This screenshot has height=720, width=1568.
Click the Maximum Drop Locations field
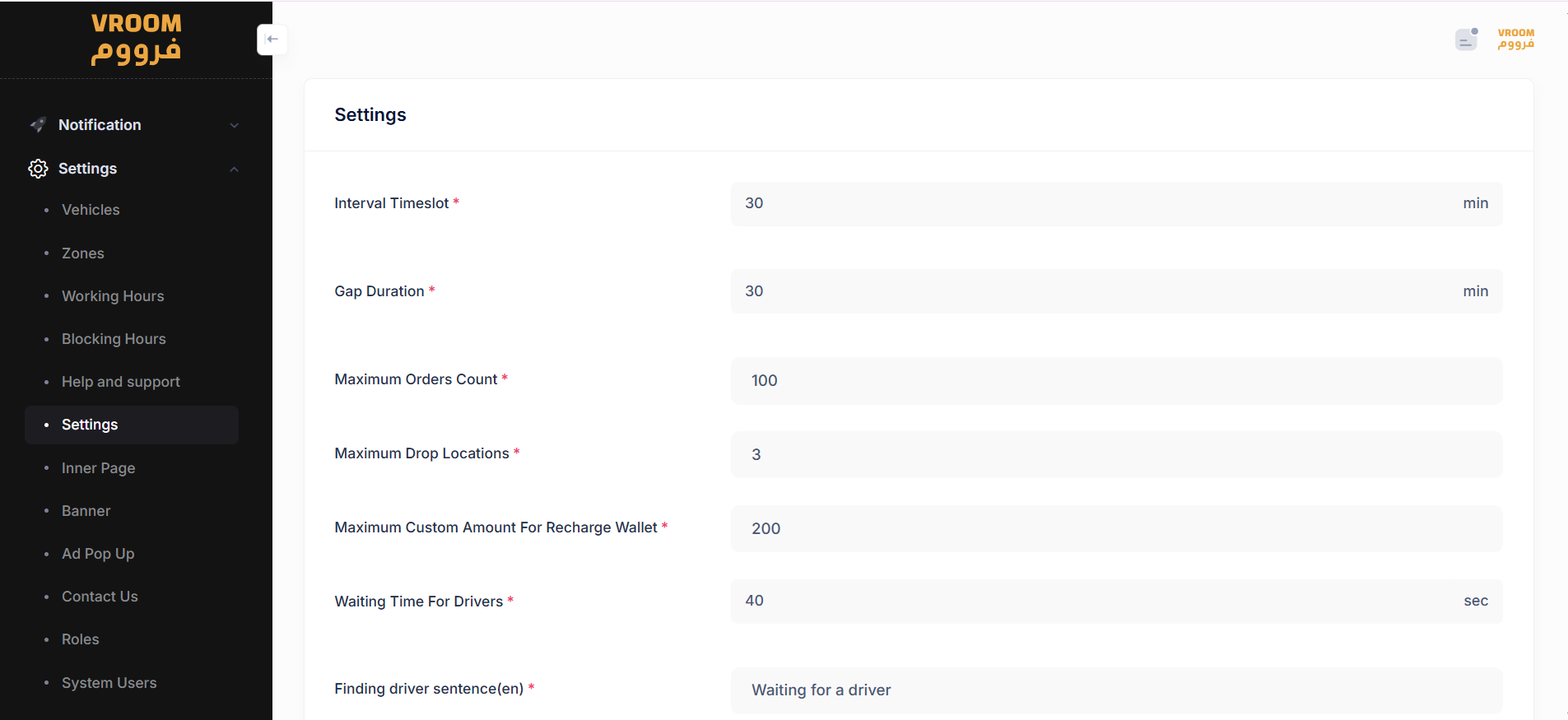point(1116,454)
